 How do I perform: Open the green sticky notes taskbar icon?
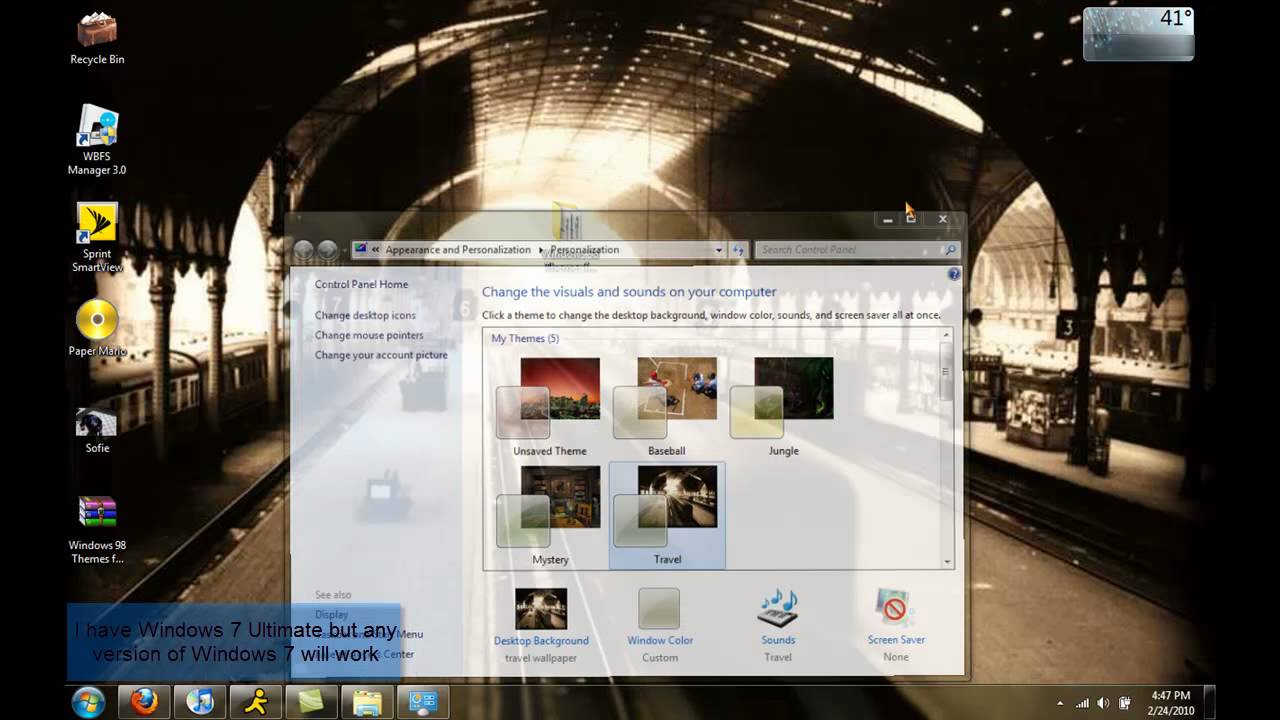[x=312, y=701]
